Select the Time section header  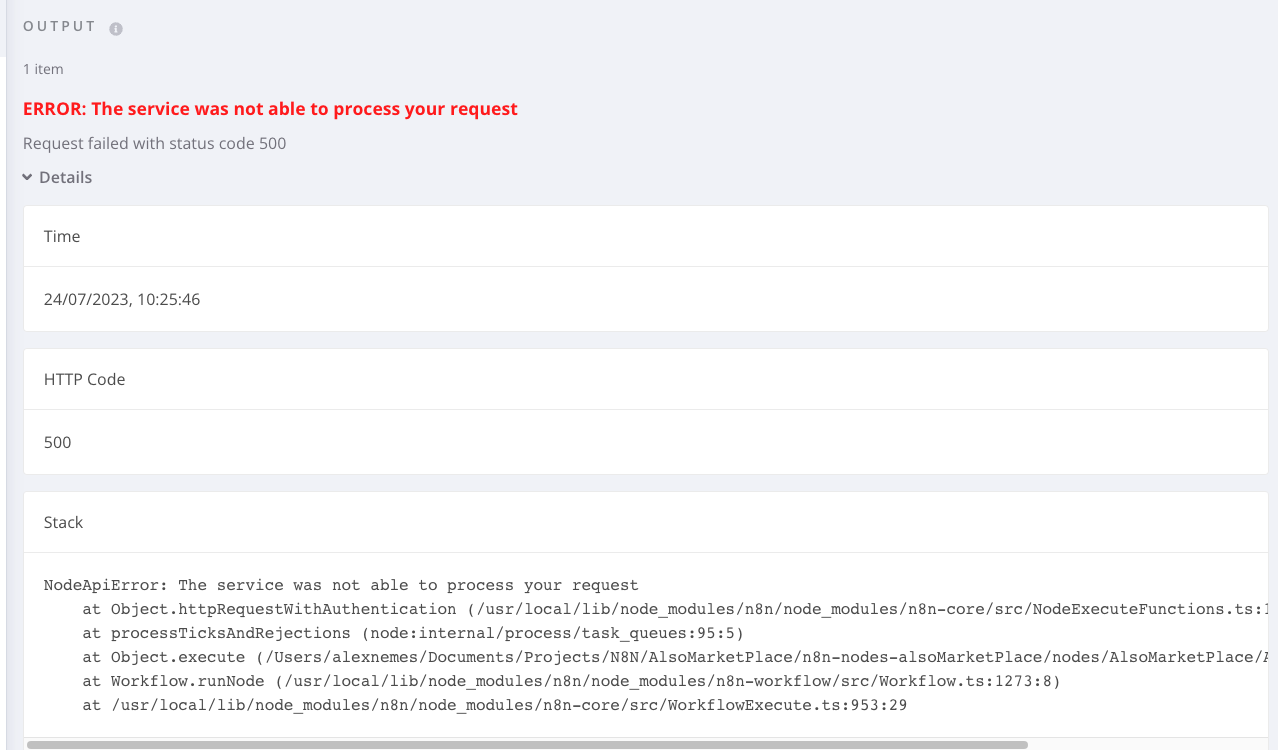(x=62, y=236)
